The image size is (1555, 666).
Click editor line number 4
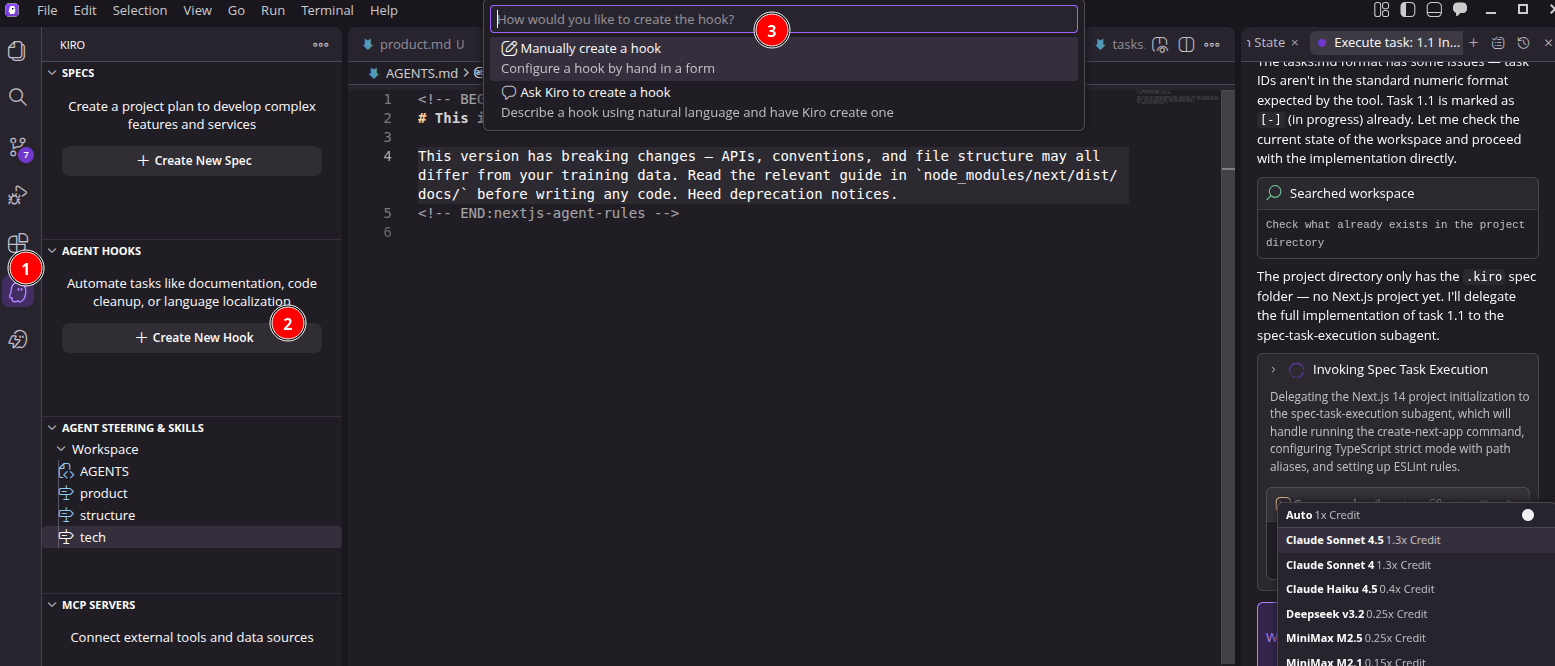pos(388,156)
